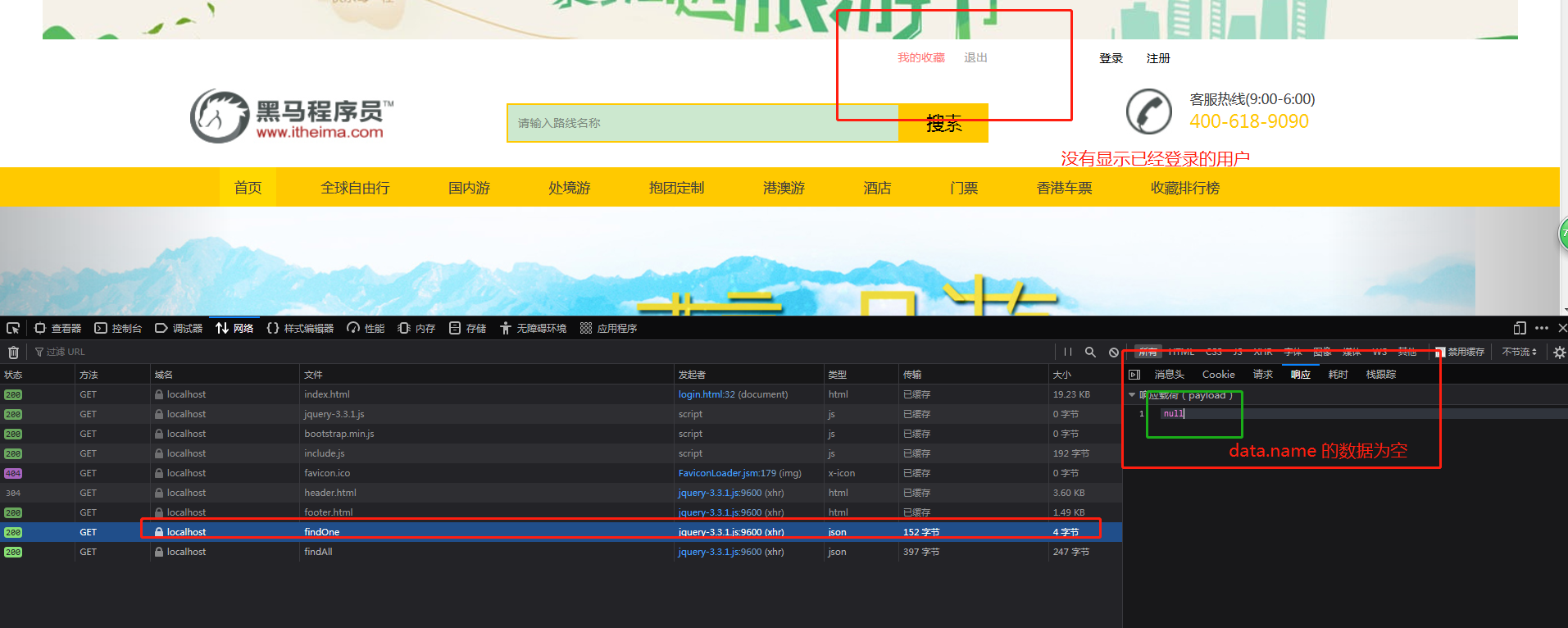Screen dimensions: 1568x628
Task: Switch to the 耗时 timings tab
Action: 1338,375
